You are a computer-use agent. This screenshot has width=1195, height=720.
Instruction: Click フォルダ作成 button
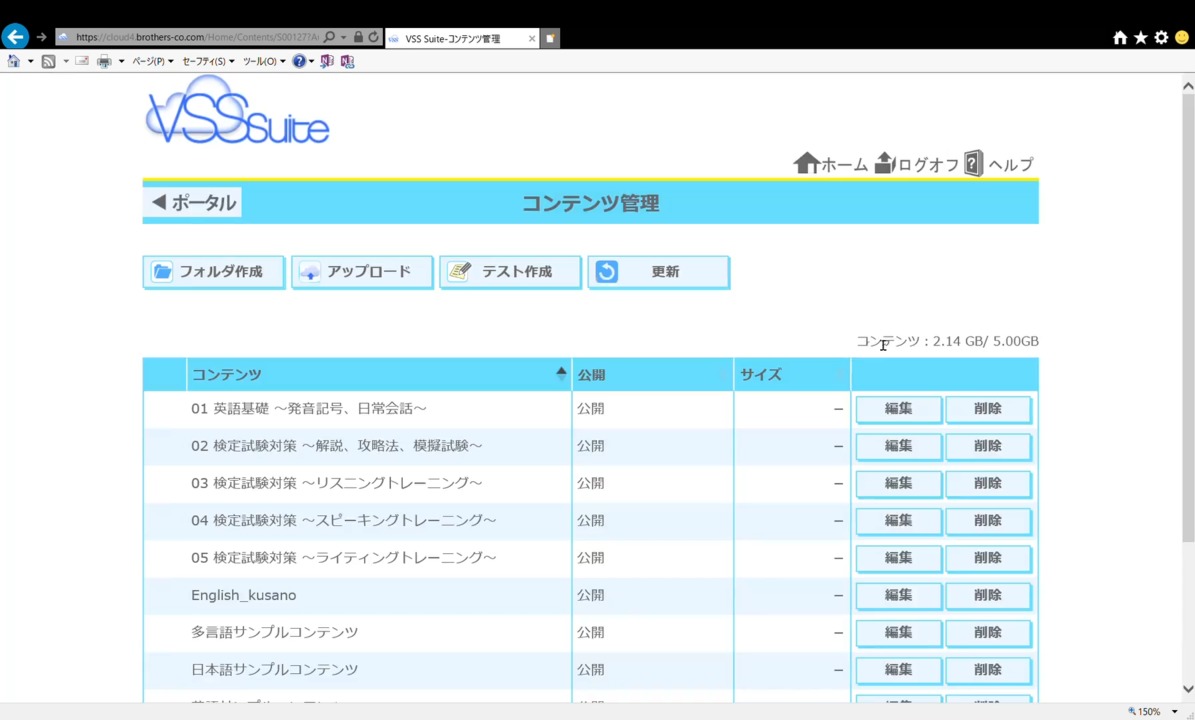click(213, 272)
